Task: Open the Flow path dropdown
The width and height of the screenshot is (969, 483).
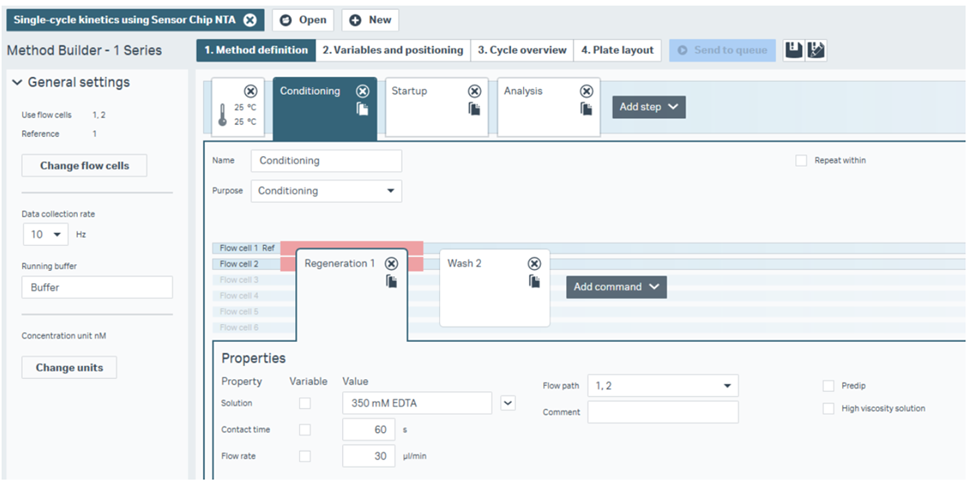Action: (x=662, y=386)
